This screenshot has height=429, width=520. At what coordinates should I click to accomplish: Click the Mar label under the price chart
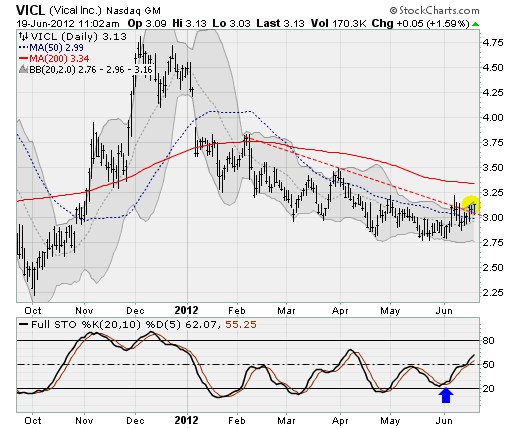pyautogui.click(x=286, y=311)
